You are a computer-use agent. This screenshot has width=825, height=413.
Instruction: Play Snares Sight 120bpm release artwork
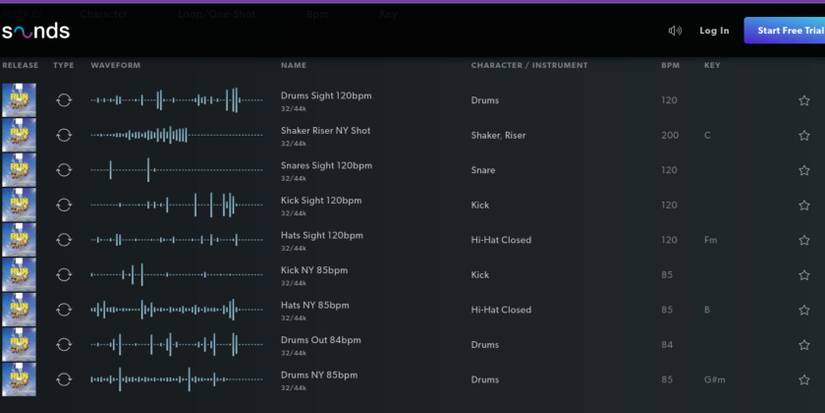(19, 170)
